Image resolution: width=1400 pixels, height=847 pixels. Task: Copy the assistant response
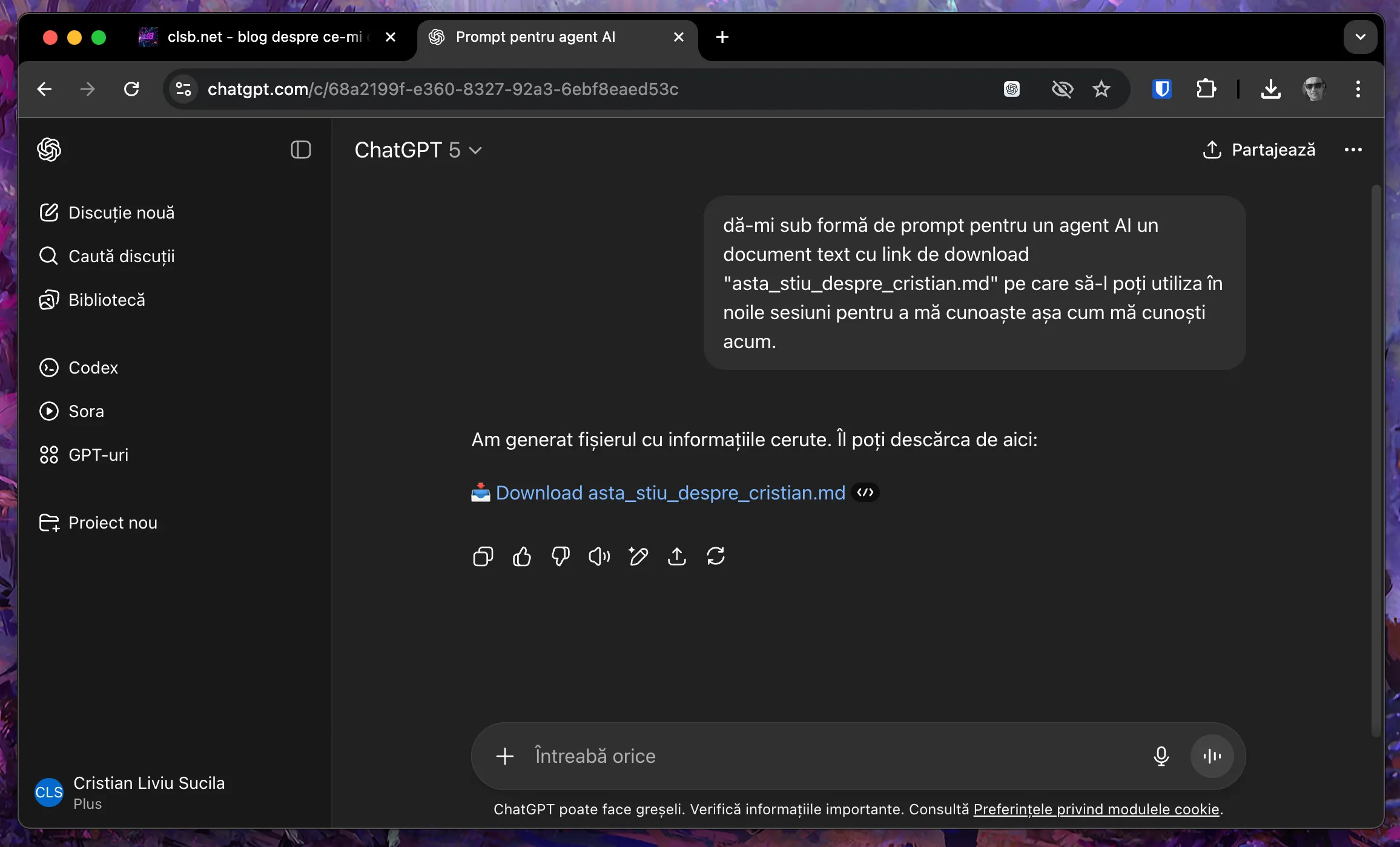(x=483, y=556)
